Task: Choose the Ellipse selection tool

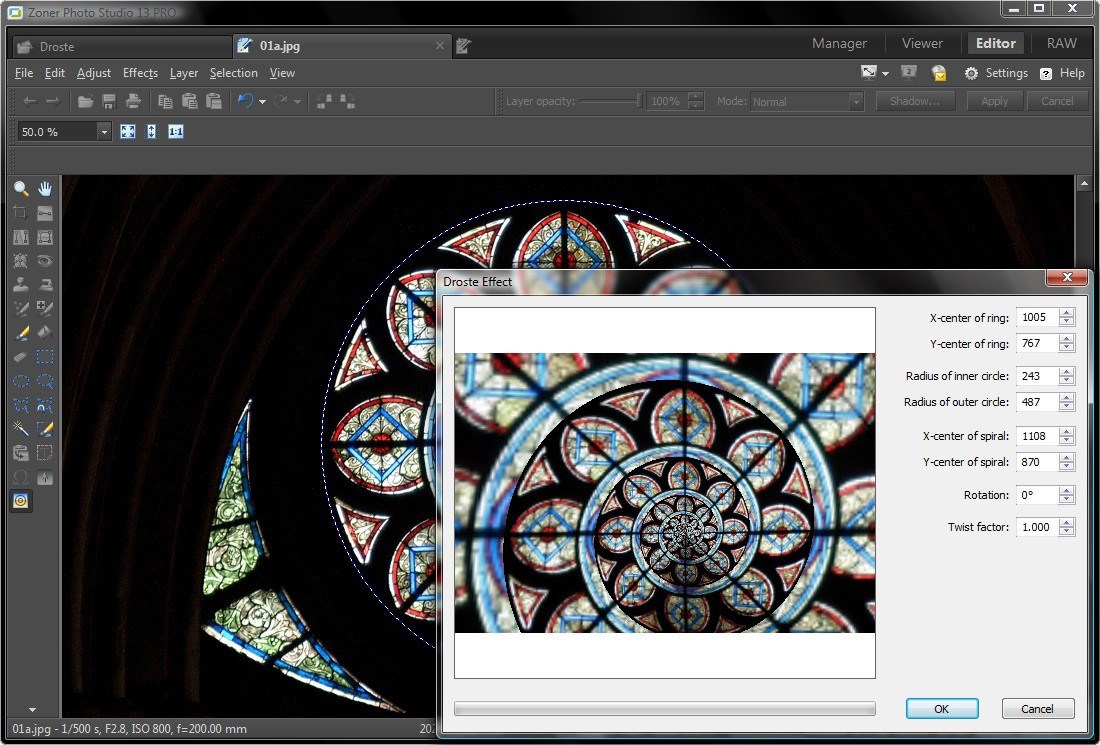Action: pos(20,381)
